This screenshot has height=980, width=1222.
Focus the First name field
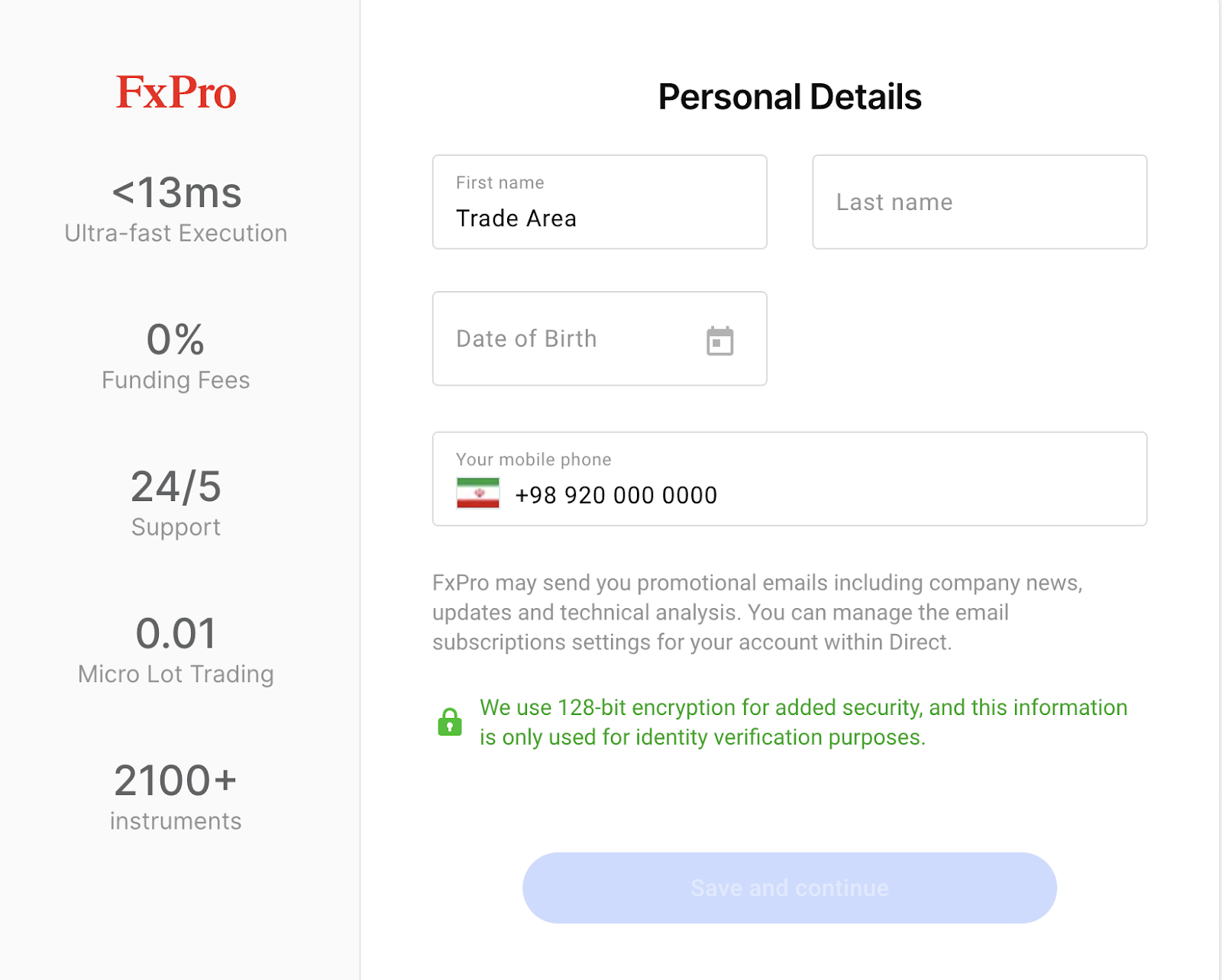pyautogui.click(x=600, y=202)
